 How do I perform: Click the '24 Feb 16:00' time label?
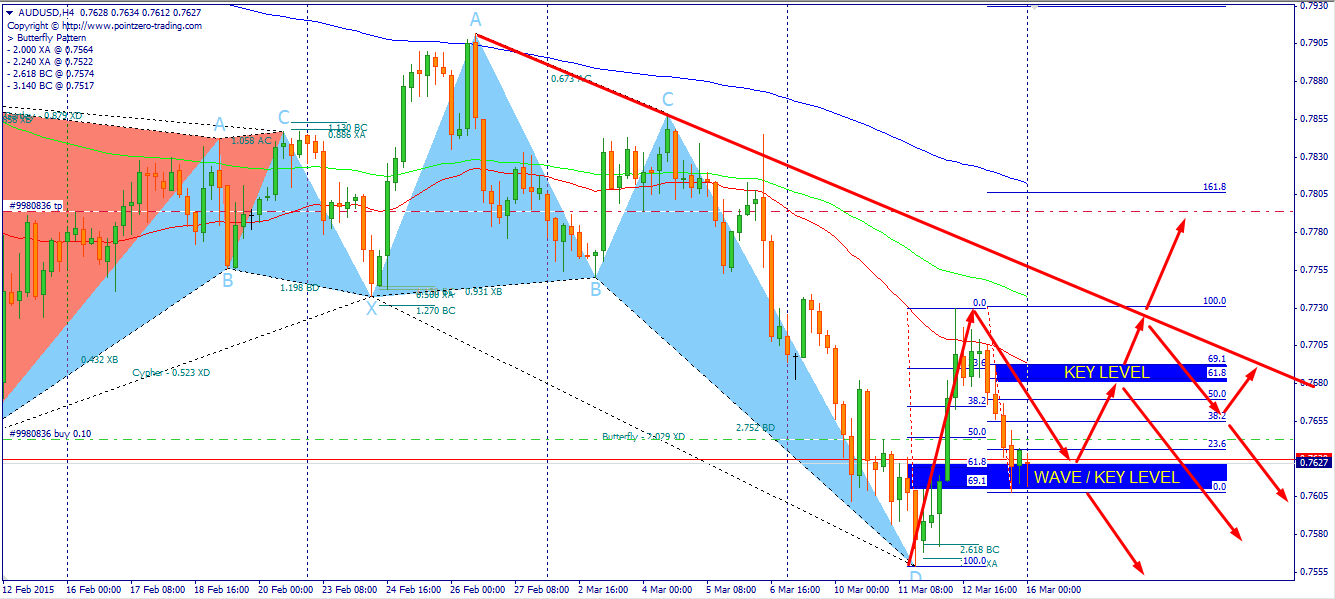(x=413, y=590)
